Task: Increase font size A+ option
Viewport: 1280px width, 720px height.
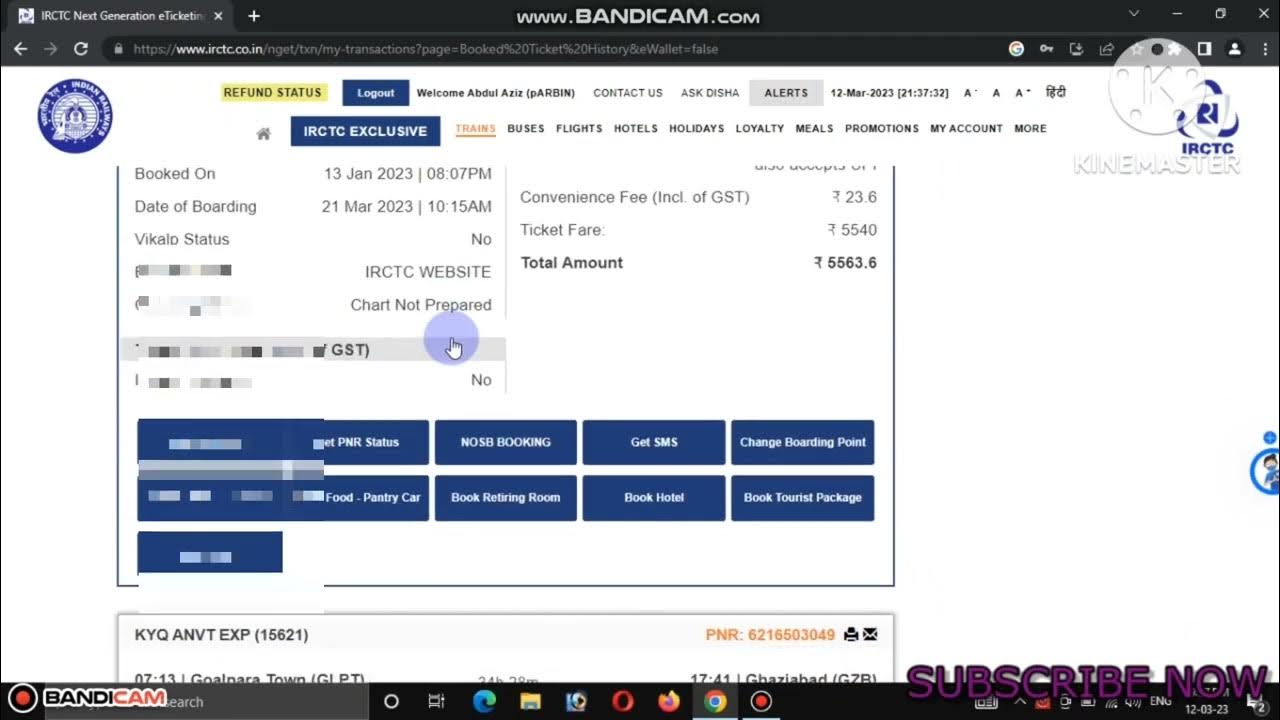Action: pos(1022,93)
